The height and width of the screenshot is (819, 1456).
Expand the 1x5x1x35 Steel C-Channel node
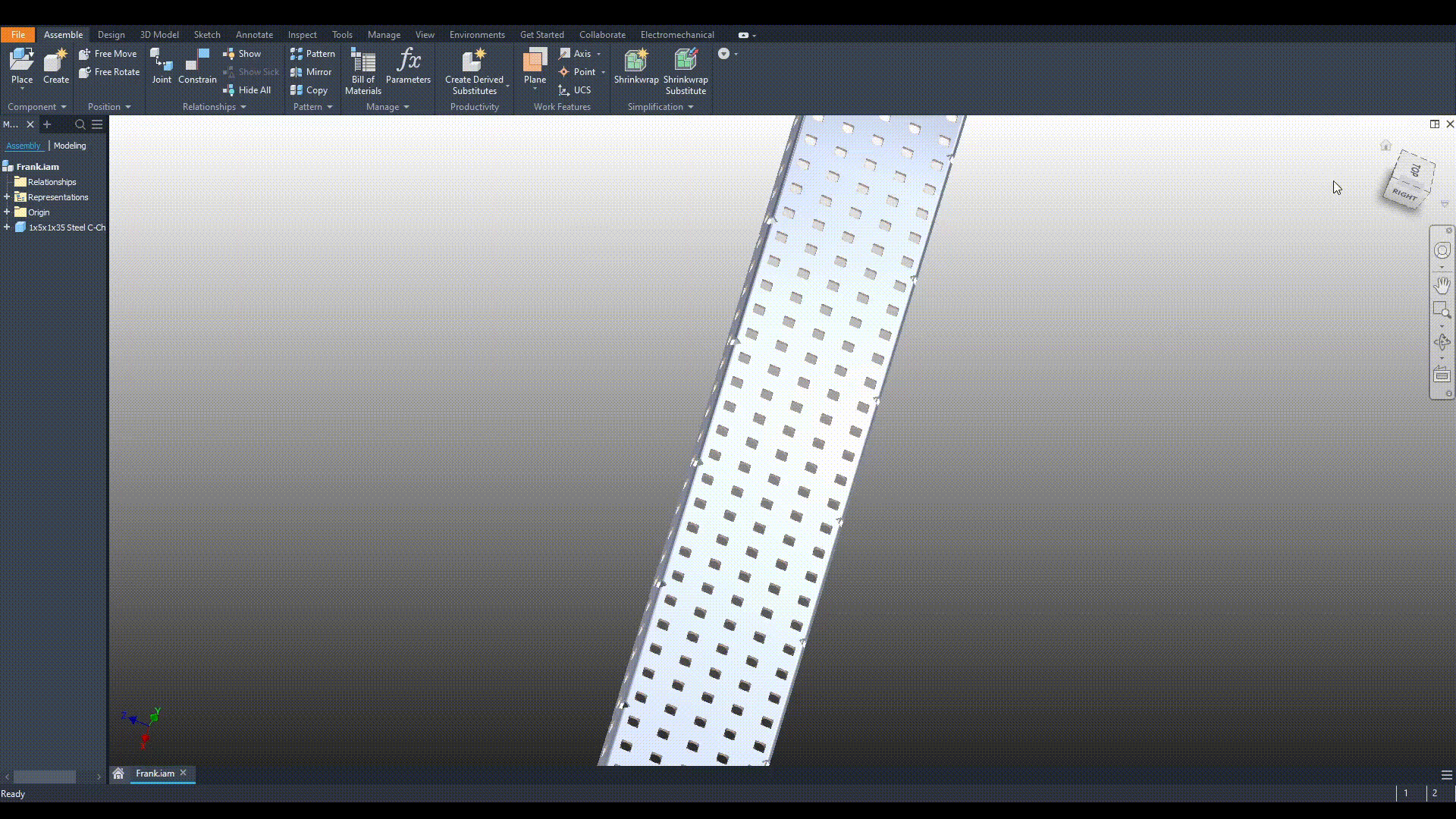click(7, 227)
